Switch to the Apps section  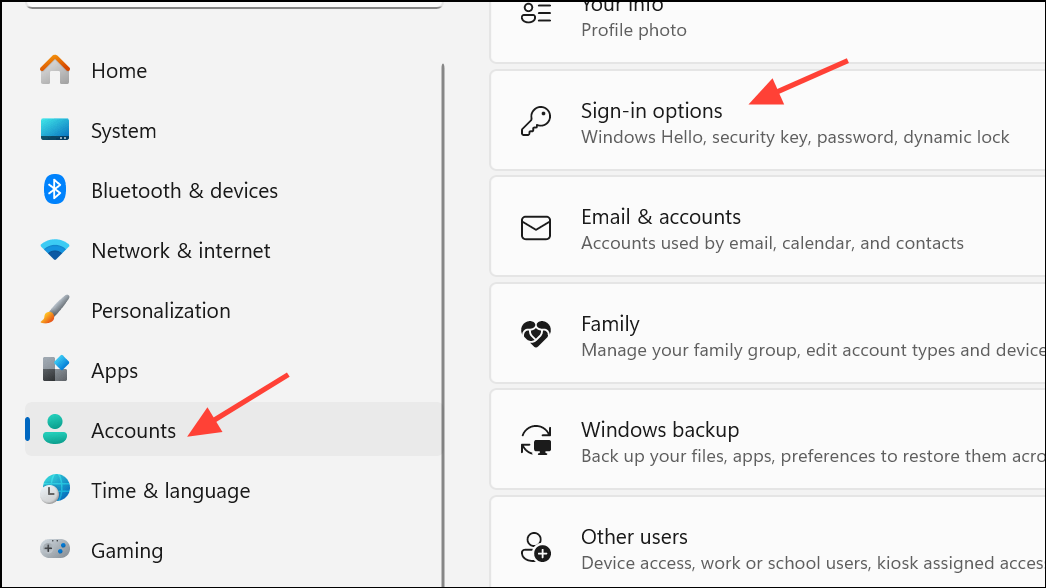pos(113,370)
